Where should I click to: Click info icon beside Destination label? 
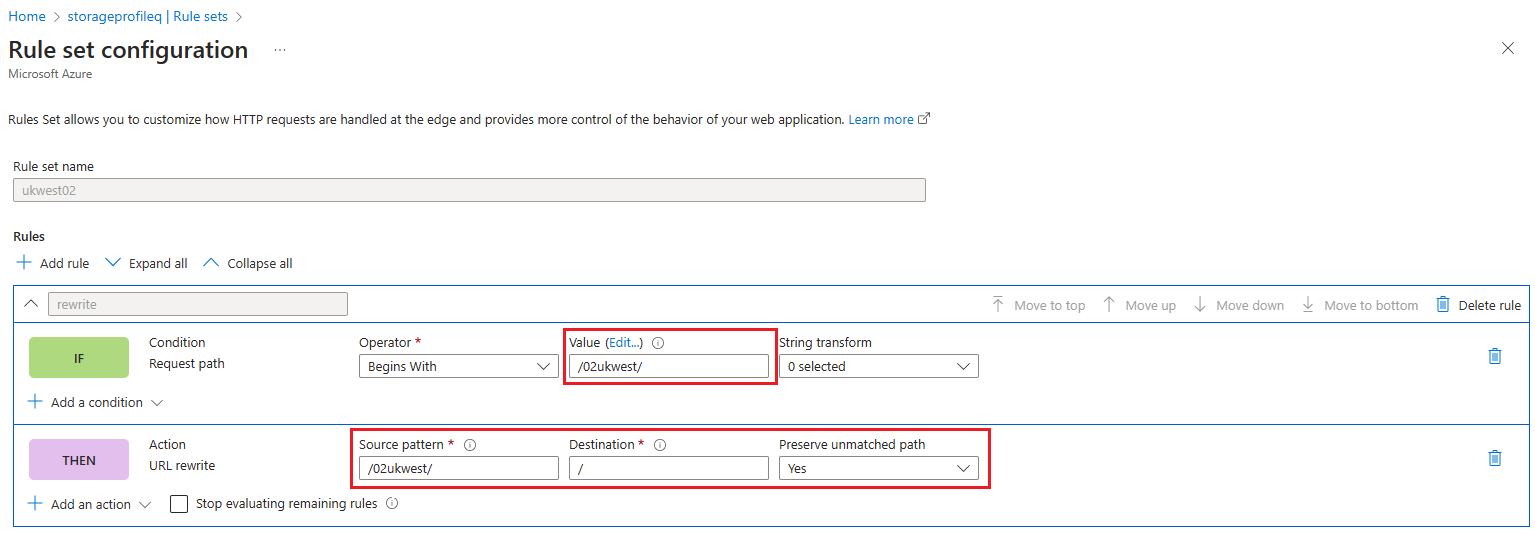[660, 445]
